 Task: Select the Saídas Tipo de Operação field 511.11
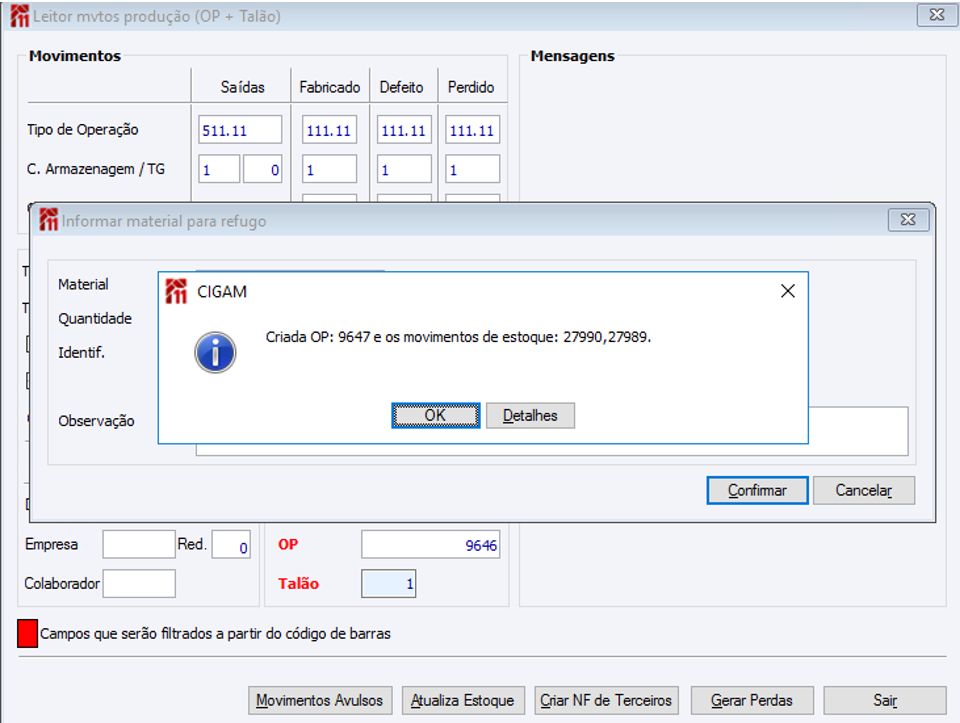[240, 130]
